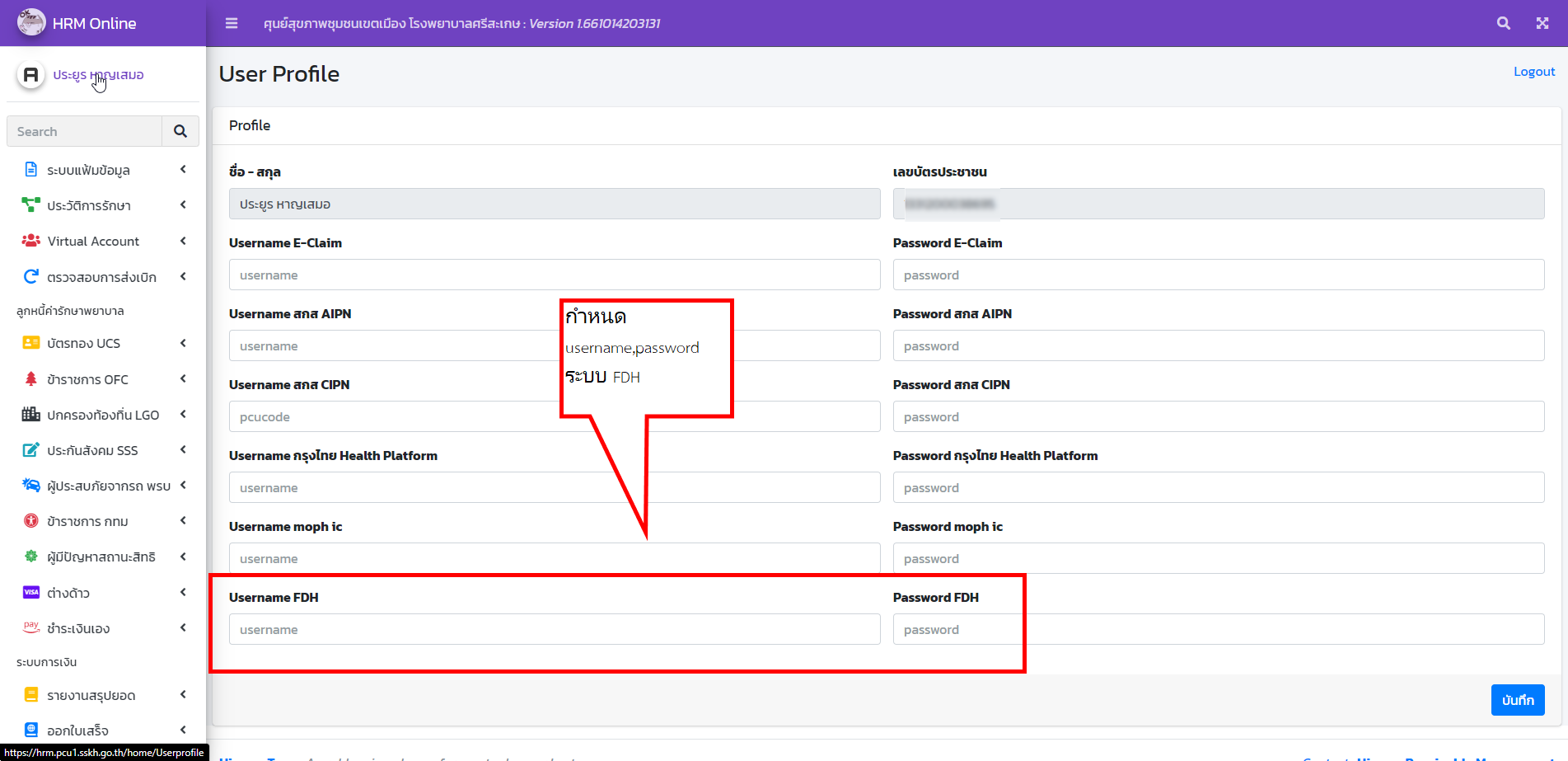
Task: Open the ปกครองท้องถิ่น LGO icon
Action: pos(30,414)
